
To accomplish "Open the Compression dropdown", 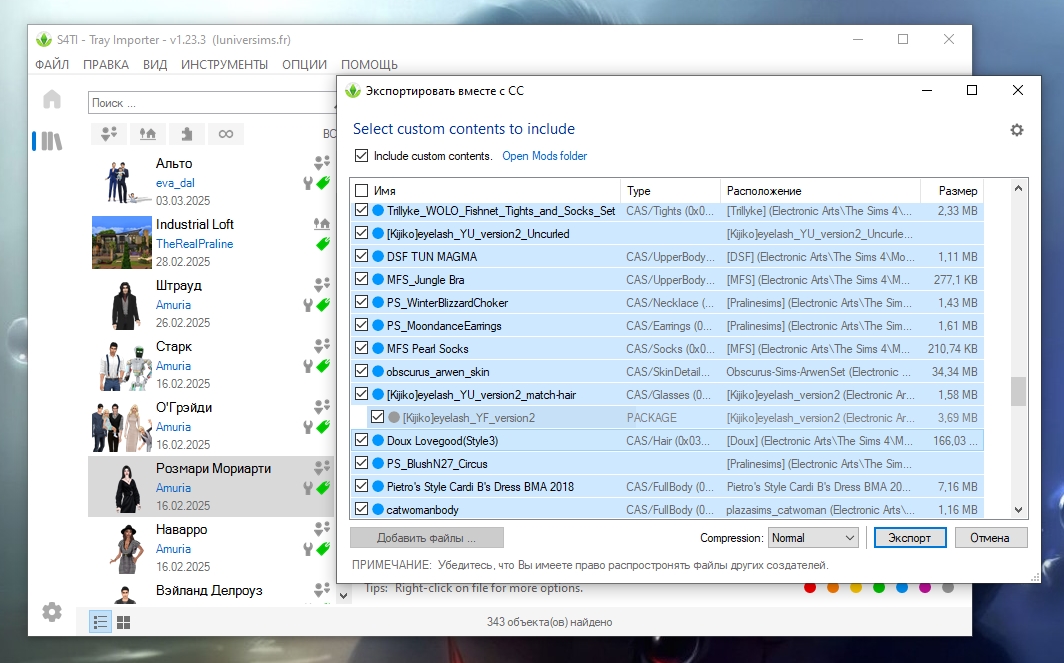I will (x=813, y=537).
